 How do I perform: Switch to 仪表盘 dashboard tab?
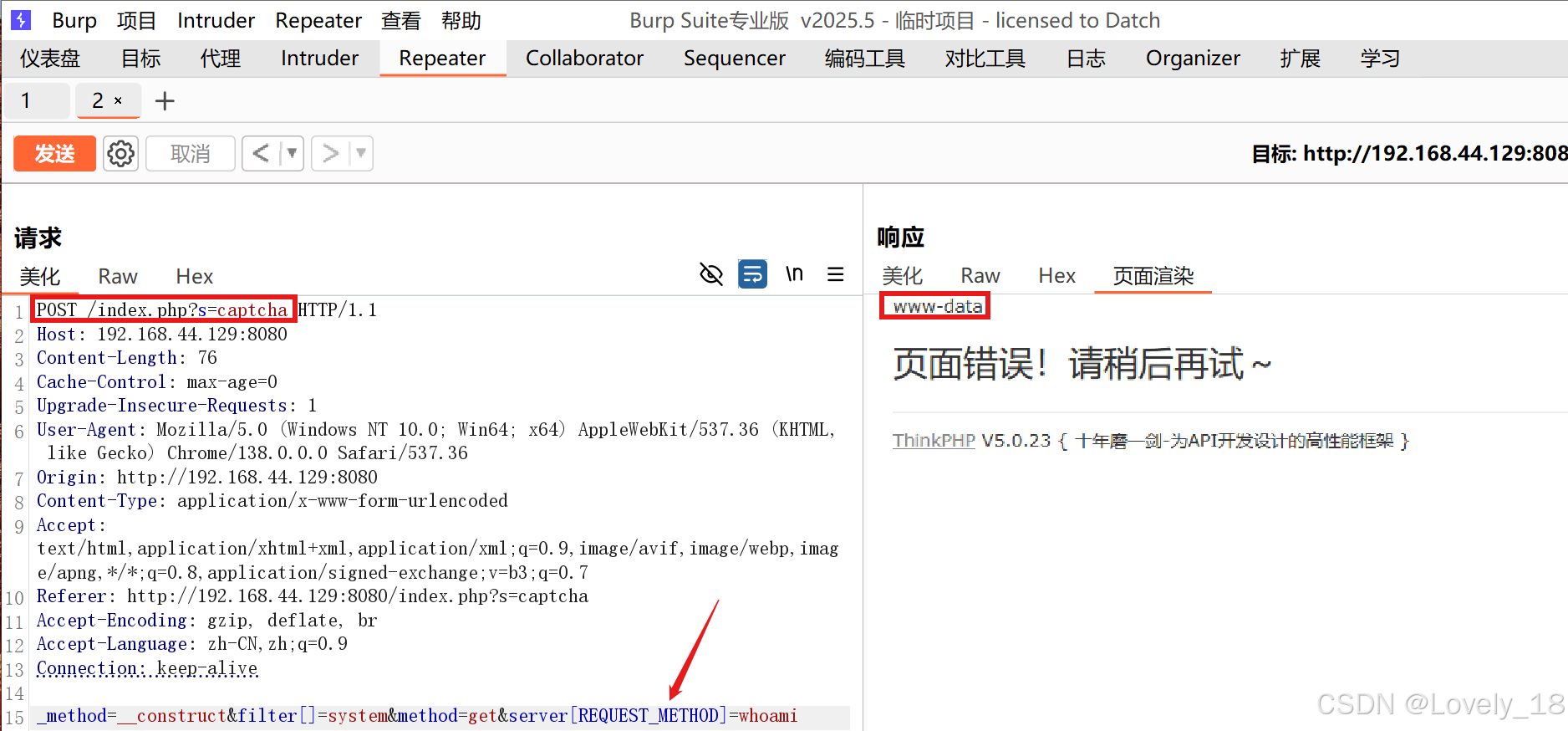(x=50, y=58)
